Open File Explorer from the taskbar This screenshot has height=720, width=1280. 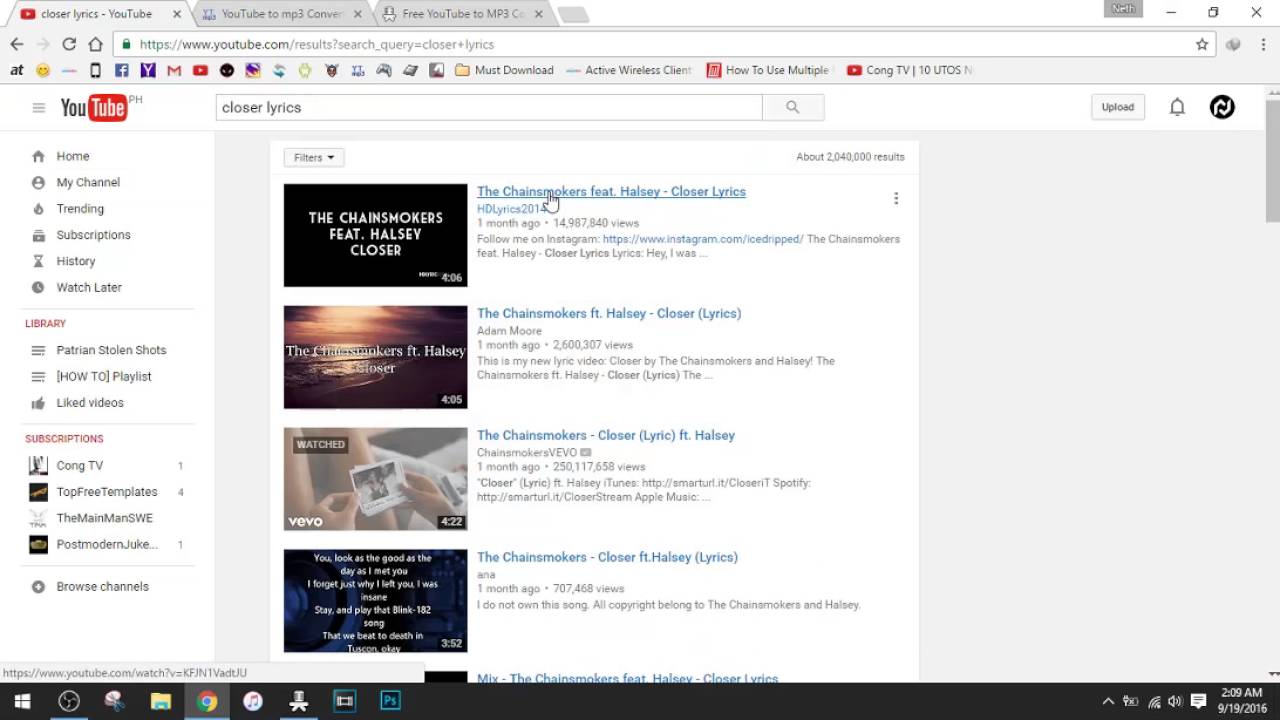pos(161,701)
